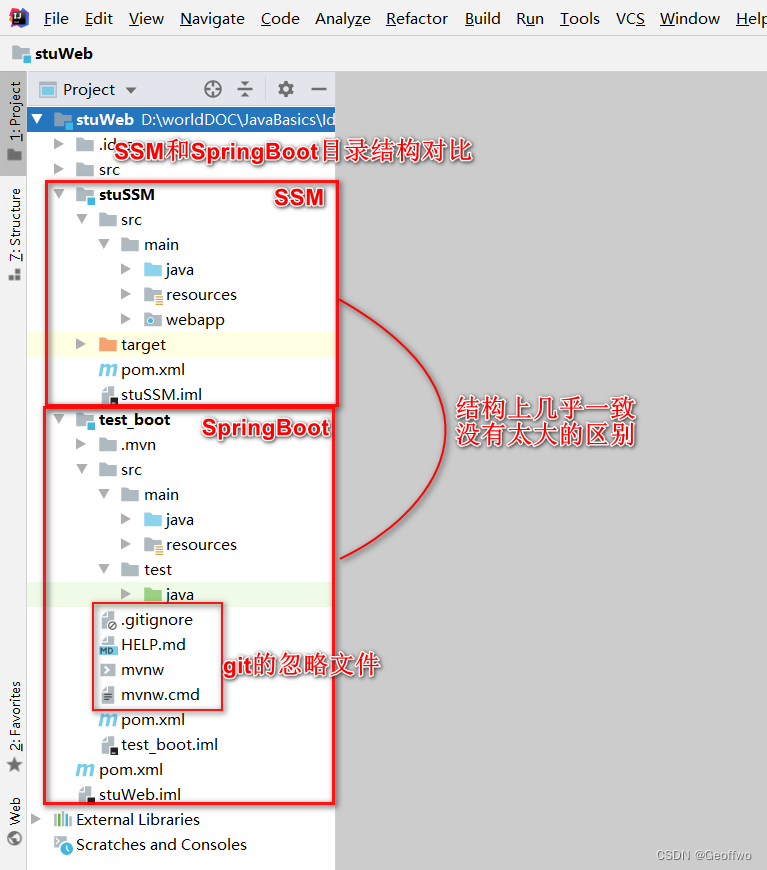The width and height of the screenshot is (767, 870).
Task: Open the Project view dropdown arrow
Action: (131, 90)
